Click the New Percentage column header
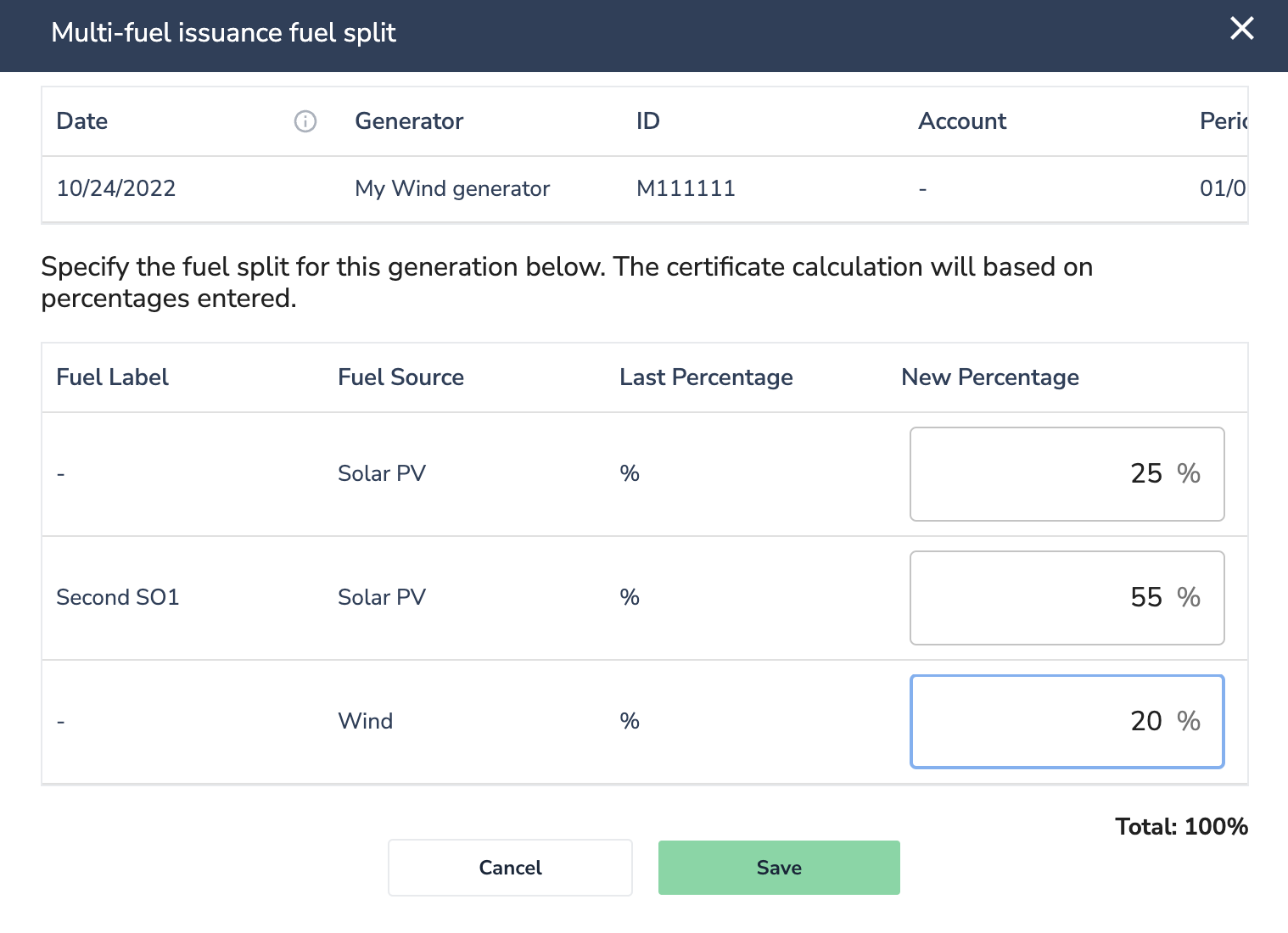1288x933 pixels. pos(990,377)
